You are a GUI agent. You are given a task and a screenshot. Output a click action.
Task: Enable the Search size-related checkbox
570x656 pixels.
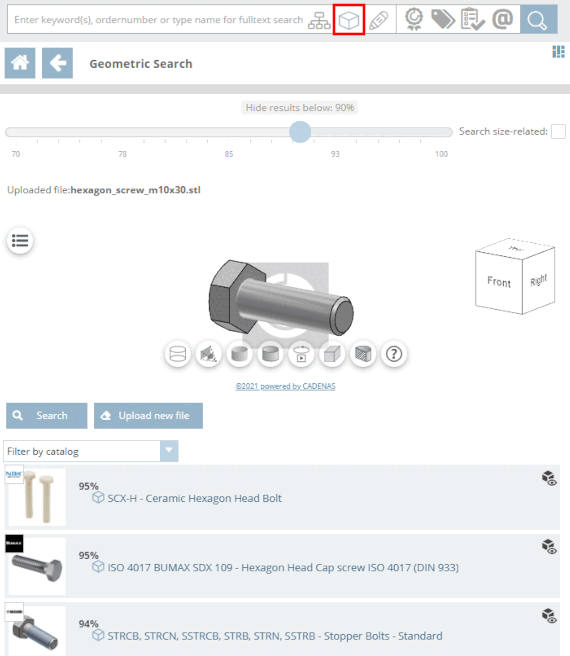point(558,131)
